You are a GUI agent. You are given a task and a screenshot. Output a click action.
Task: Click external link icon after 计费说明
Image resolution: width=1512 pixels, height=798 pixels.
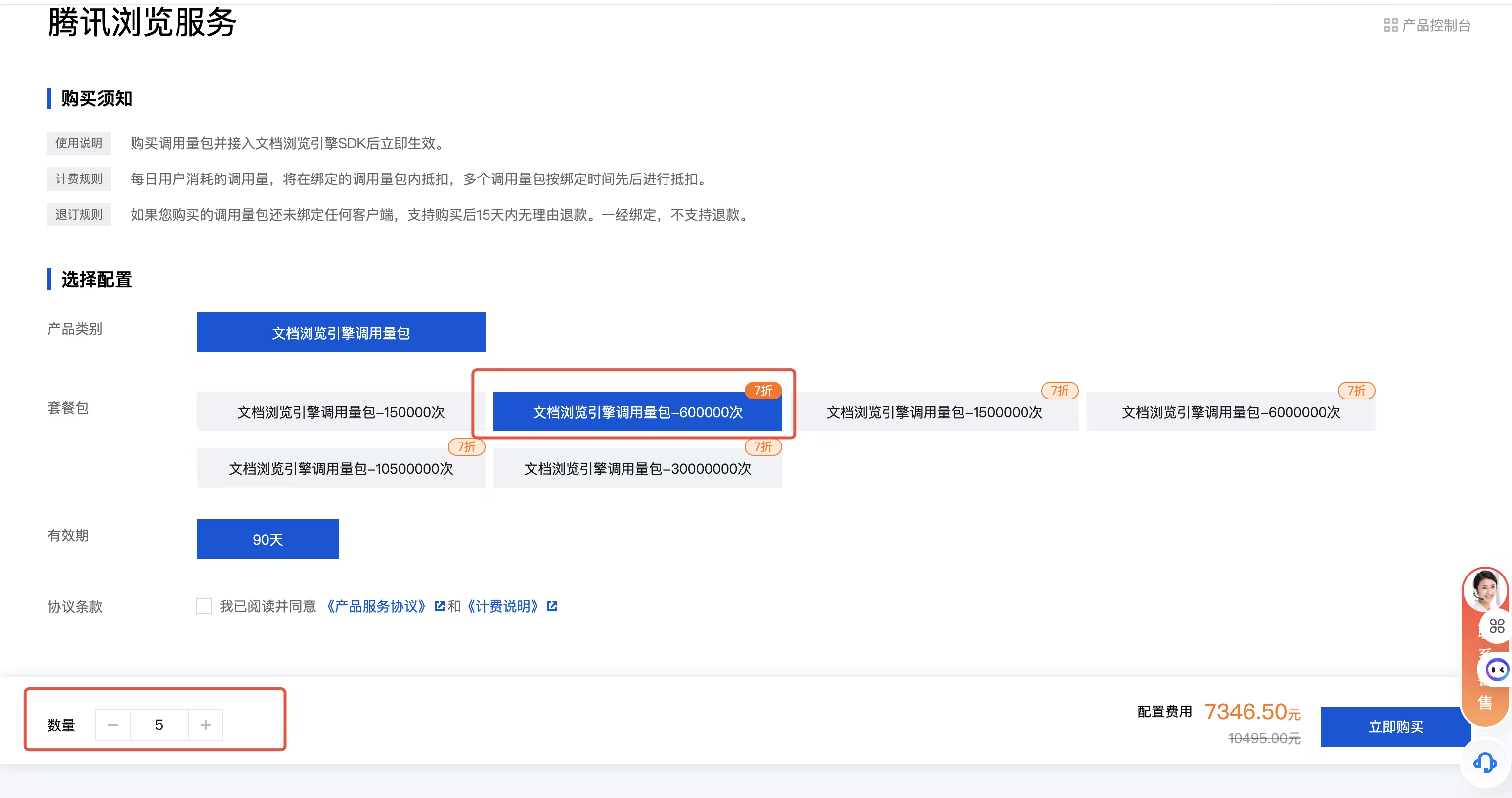[552, 606]
